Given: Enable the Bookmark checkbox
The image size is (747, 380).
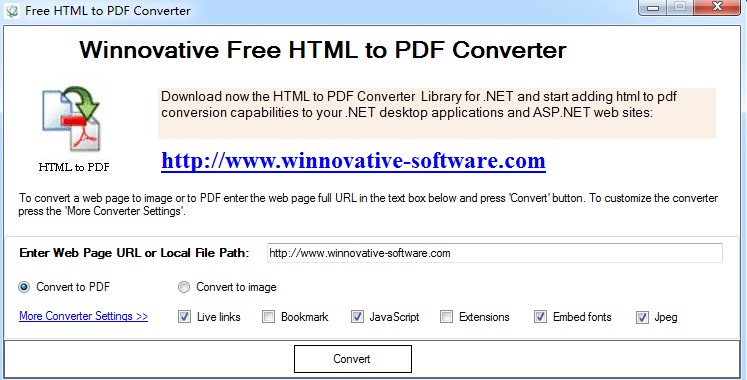Looking at the screenshot, I should tap(269, 317).
